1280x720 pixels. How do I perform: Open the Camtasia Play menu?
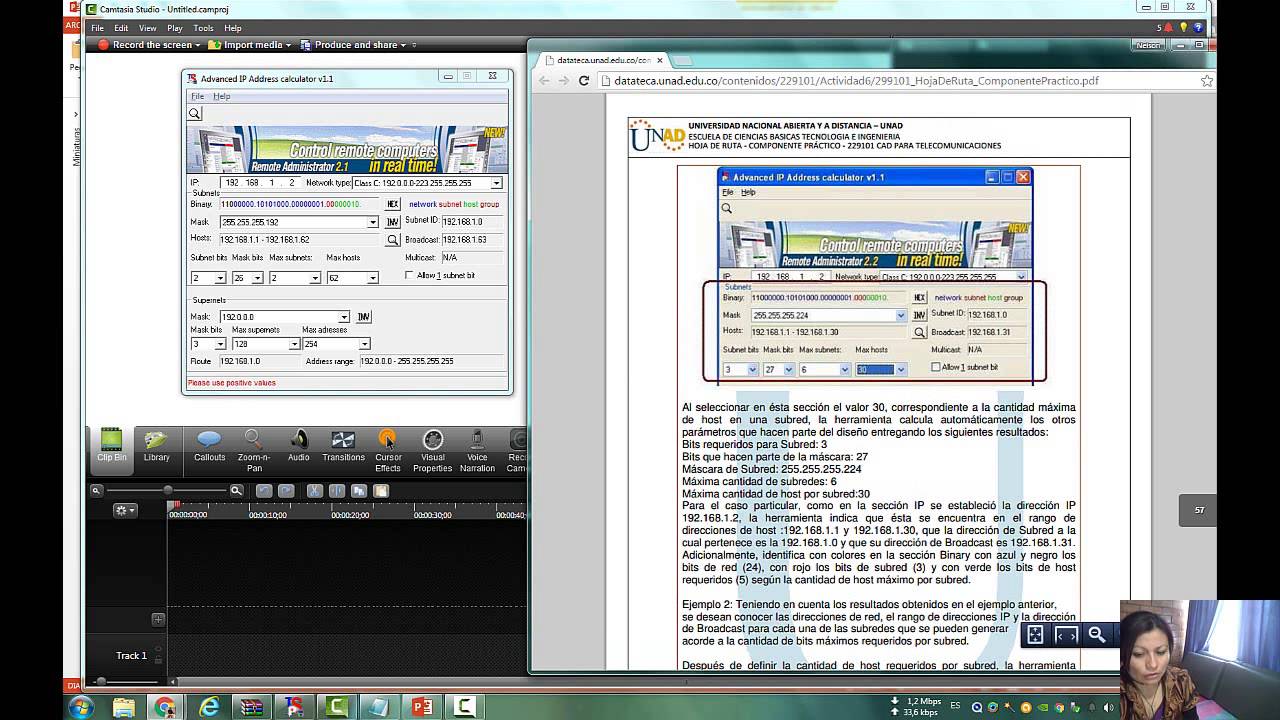tap(175, 28)
